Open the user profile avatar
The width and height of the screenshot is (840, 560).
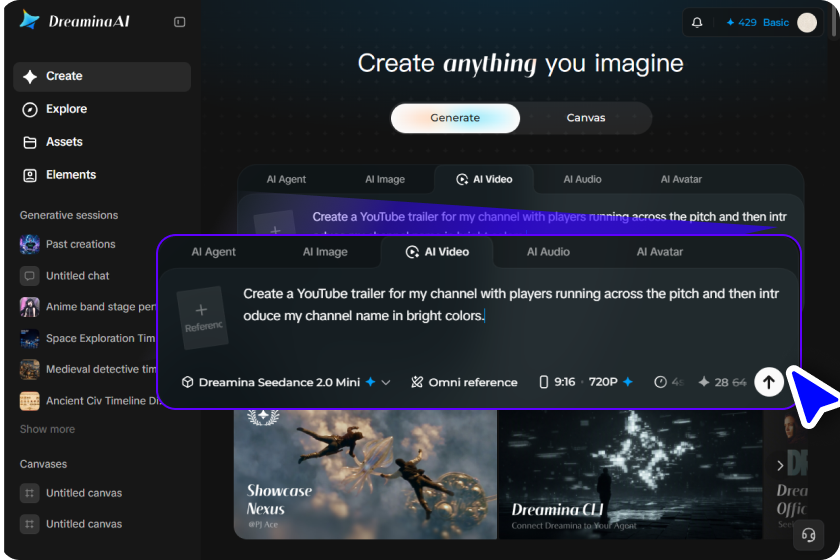(807, 23)
